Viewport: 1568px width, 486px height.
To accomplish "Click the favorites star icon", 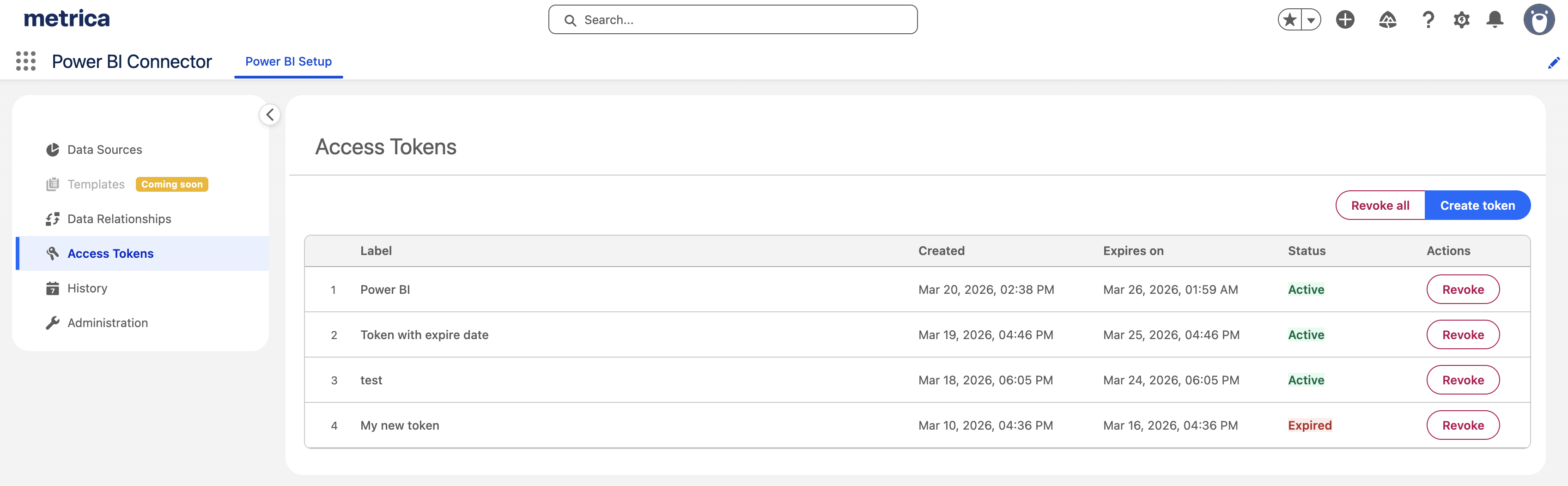I will coord(1289,20).
